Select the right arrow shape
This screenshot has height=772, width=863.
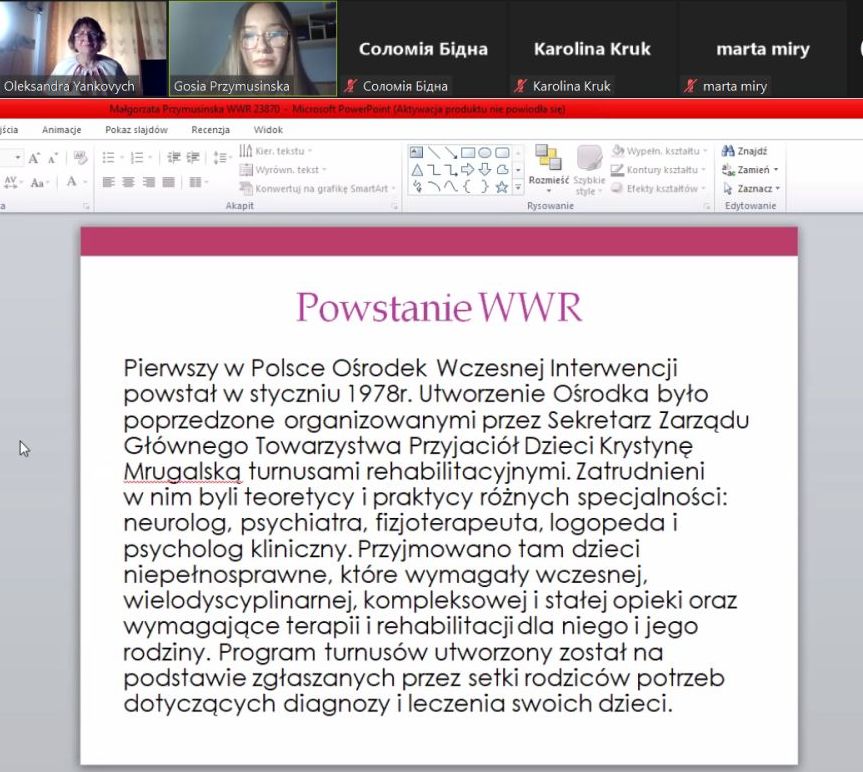pyautogui.click(x=468, y=169)
